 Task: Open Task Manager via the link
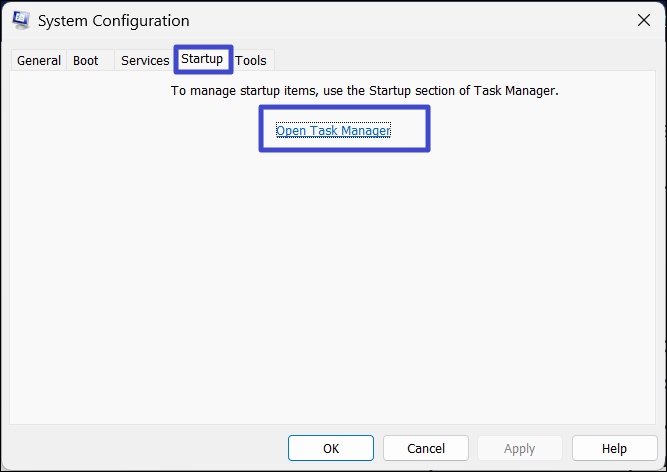(x=333, y=130)
